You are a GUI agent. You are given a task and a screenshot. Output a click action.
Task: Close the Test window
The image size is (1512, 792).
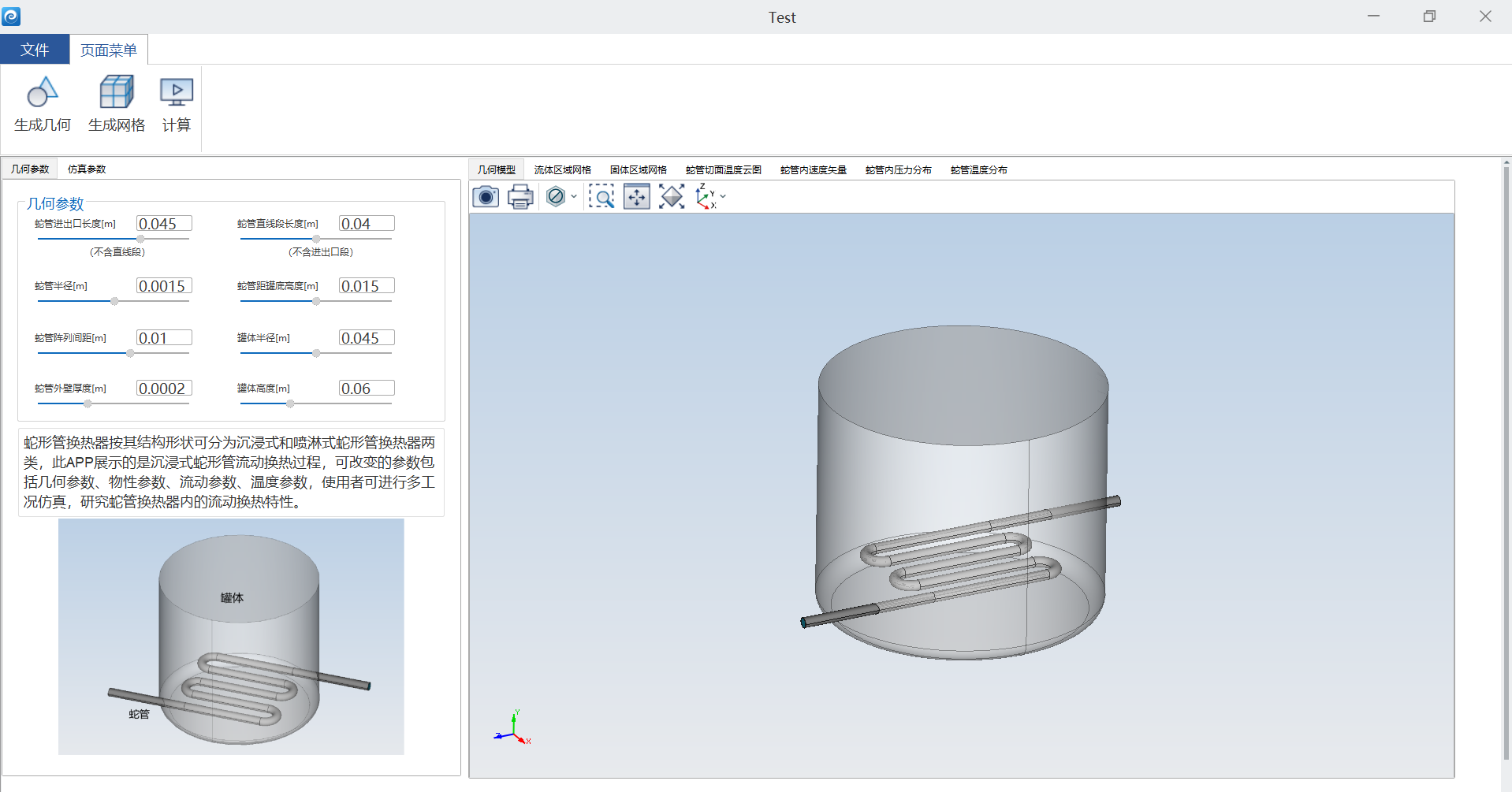(1485, 17)
